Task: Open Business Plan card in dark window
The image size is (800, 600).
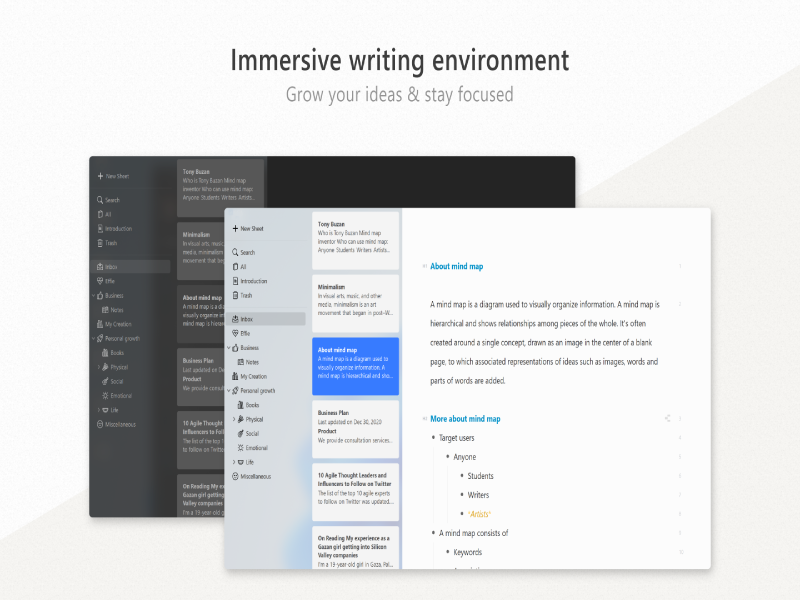Action: [201, 377]
